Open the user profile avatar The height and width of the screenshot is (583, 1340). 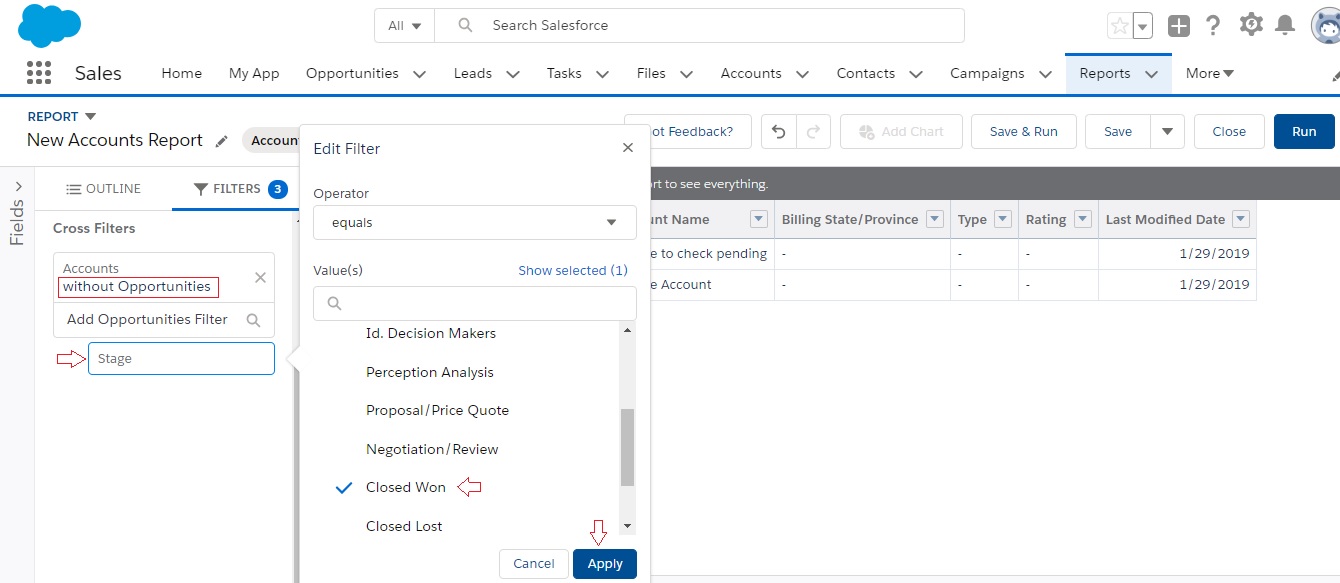click(1326, 26)
